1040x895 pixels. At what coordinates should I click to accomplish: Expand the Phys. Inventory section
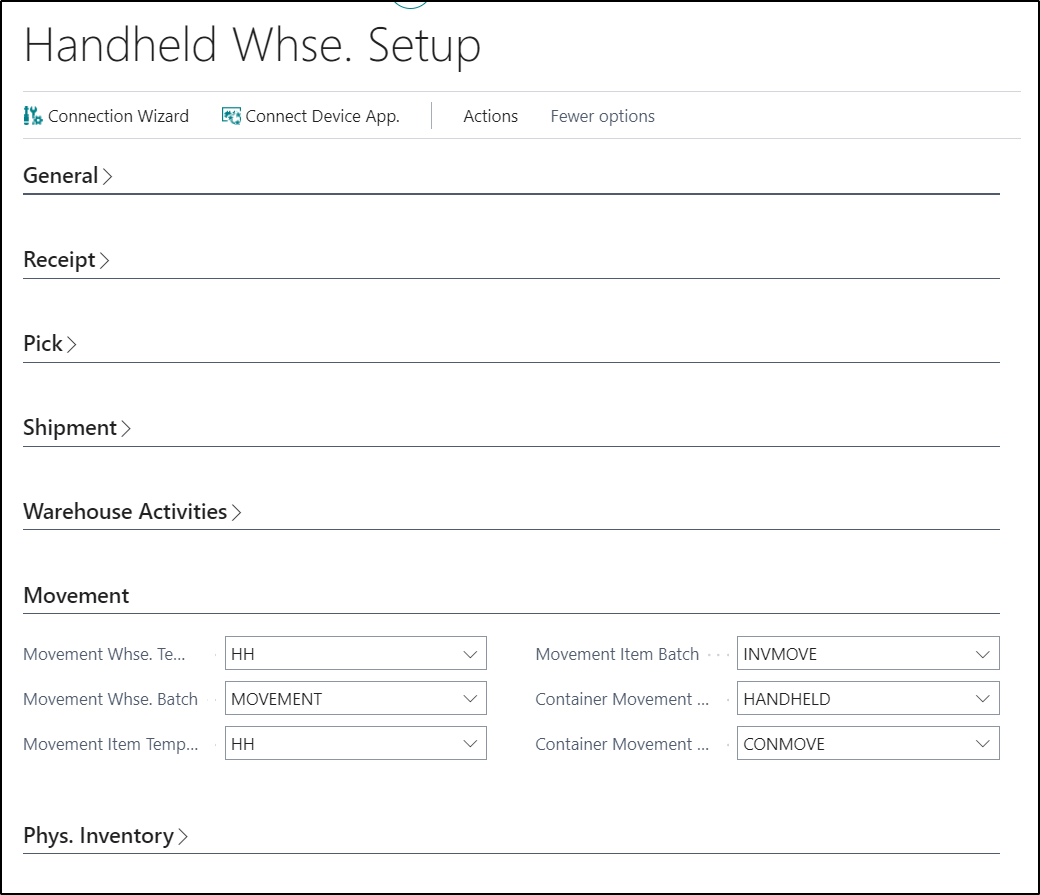pos(105,836)
